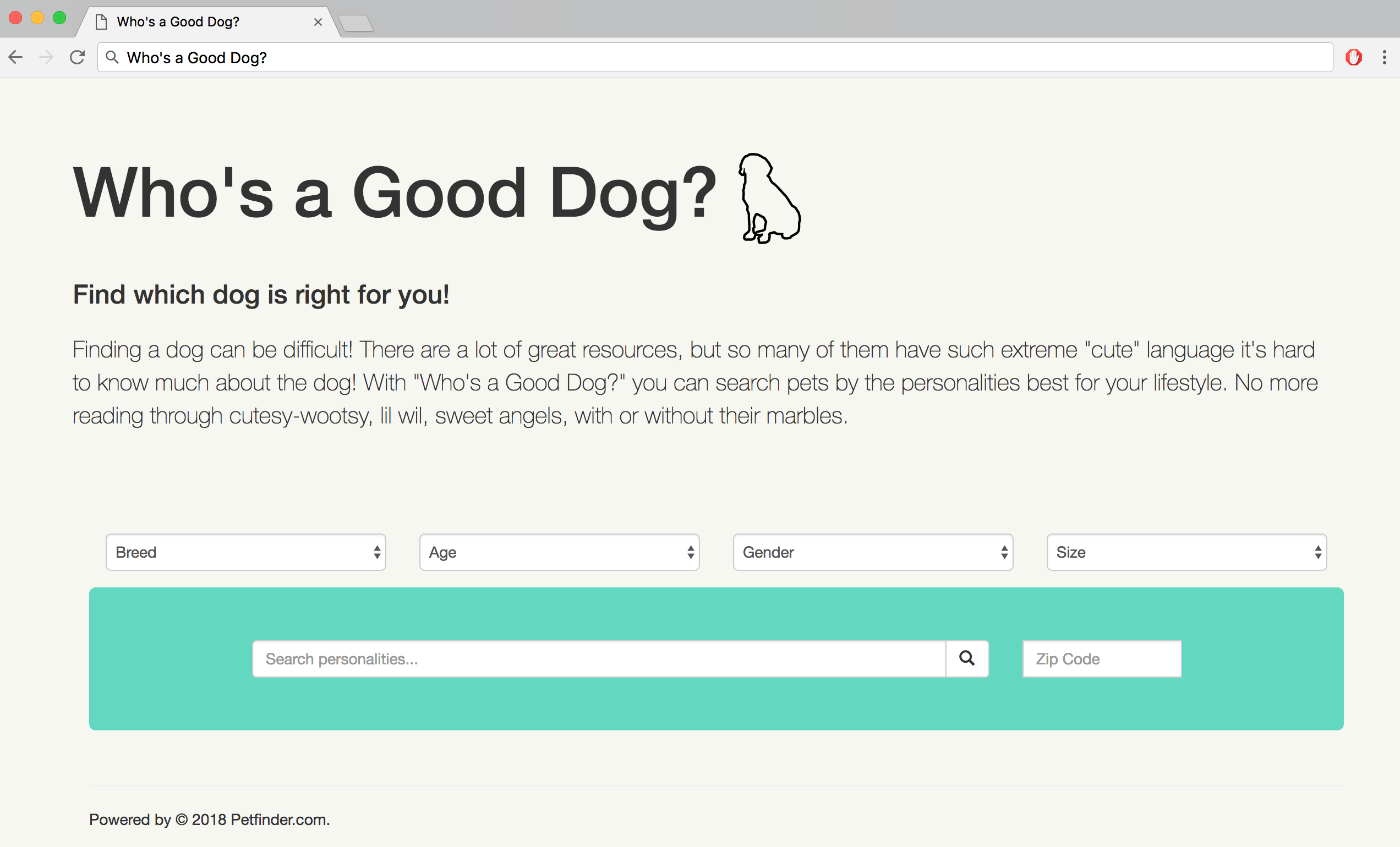The height and width of the screenshot is (847, 1400).
Task: Click the browser forward arrow
Action: [46, 57]
